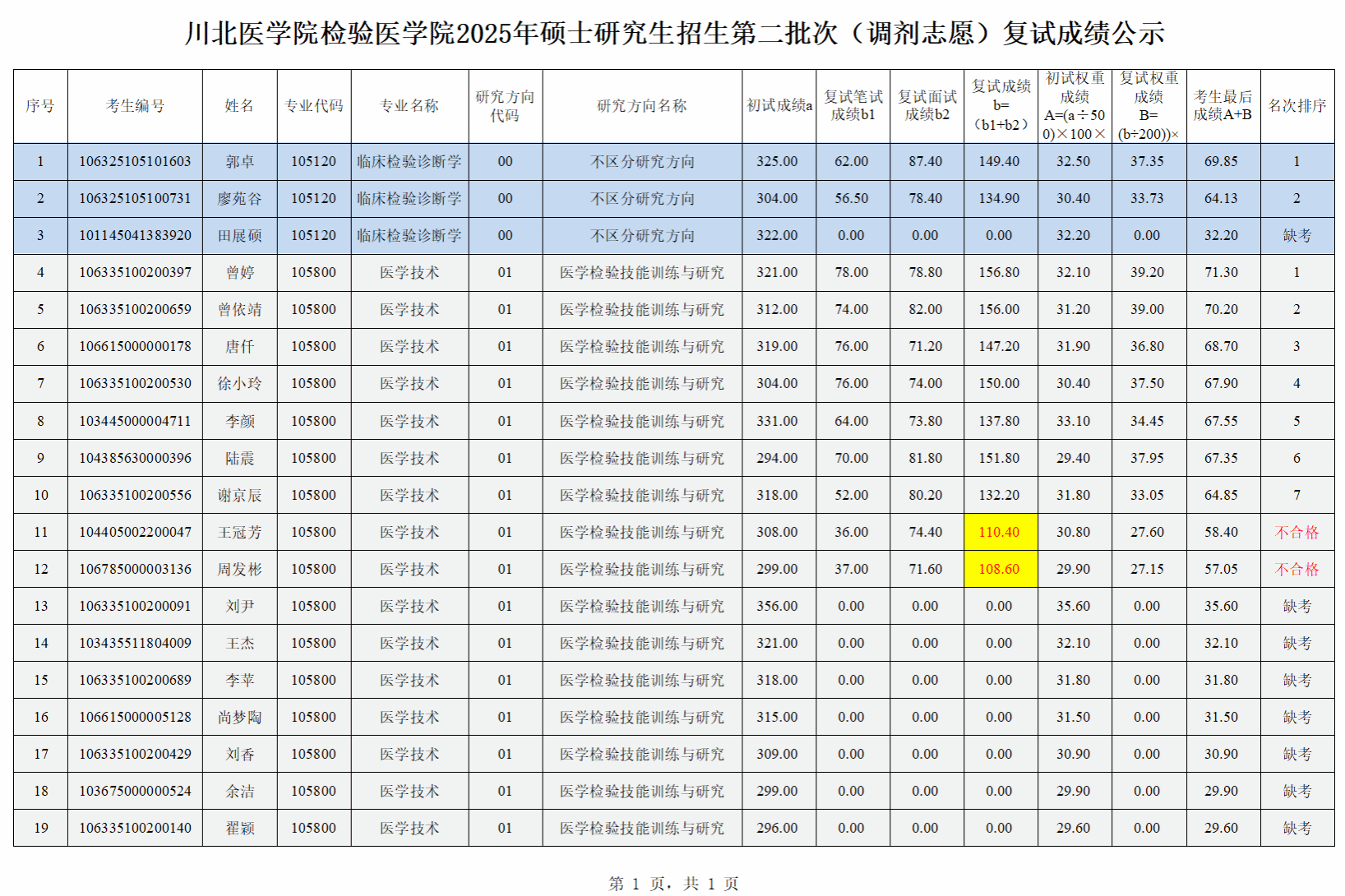Click 临床检验诊断学 in 廖苑谷's row
Screen dimensions: 1345x896
coord(409,199)
